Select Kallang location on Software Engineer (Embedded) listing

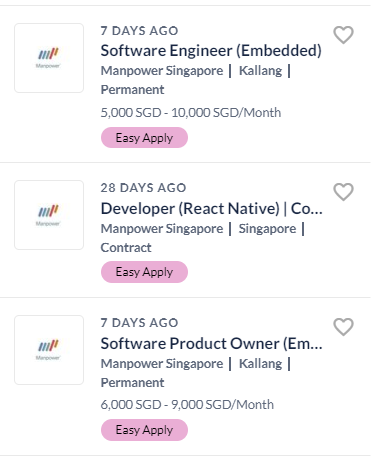[x=261, y=71]
